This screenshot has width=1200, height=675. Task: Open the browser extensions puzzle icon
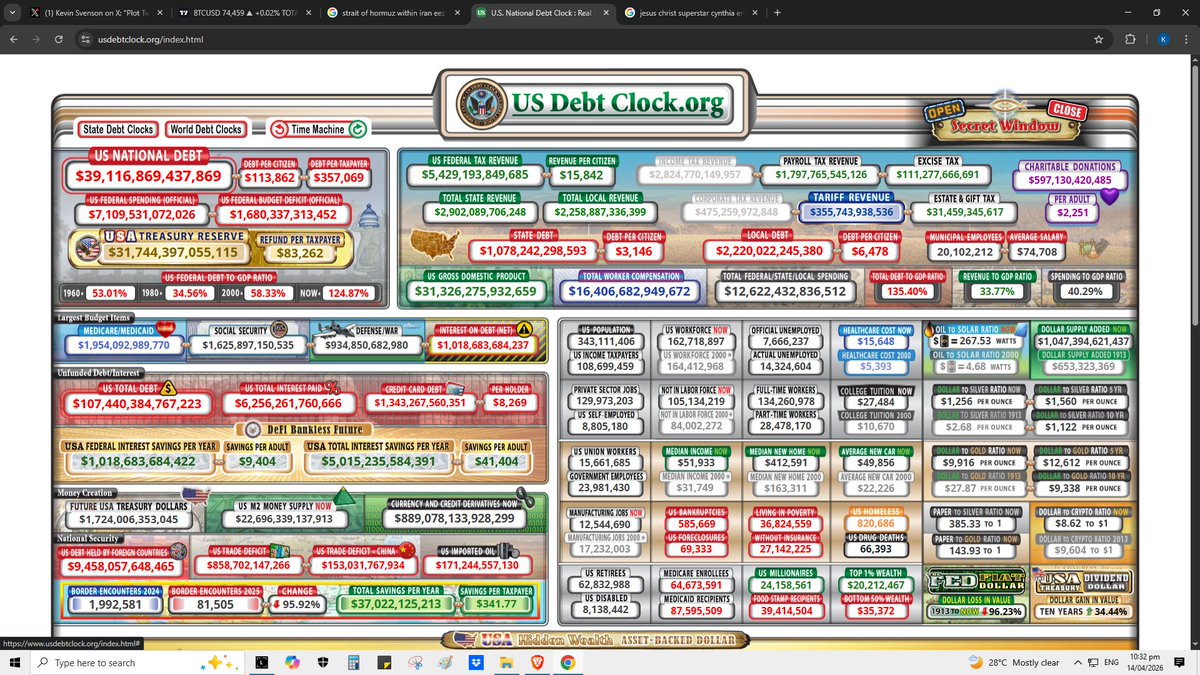pyautogui.click(x=1130, y=39)
